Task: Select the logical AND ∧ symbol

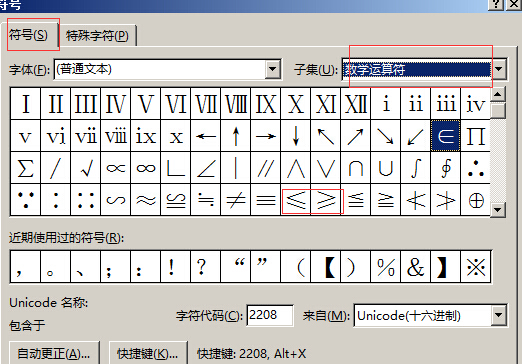Action: [x=296, y=168]
